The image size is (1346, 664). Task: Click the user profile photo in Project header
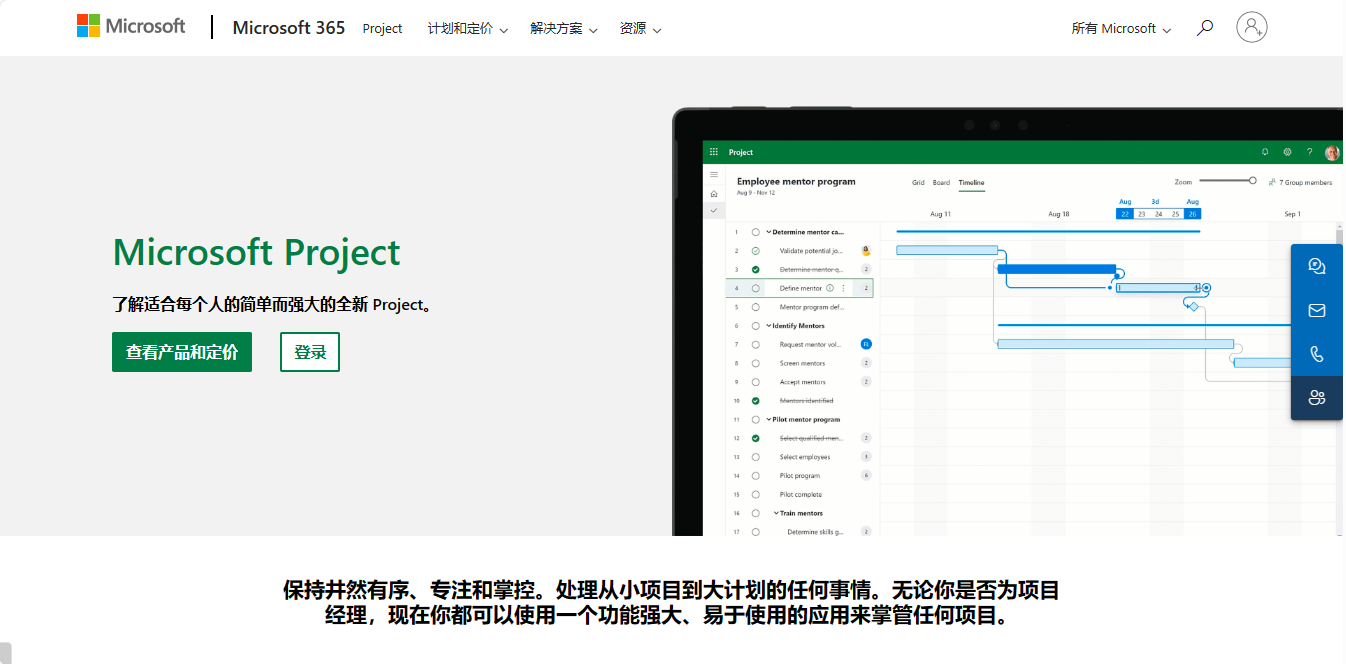(x=1332, y=153)
